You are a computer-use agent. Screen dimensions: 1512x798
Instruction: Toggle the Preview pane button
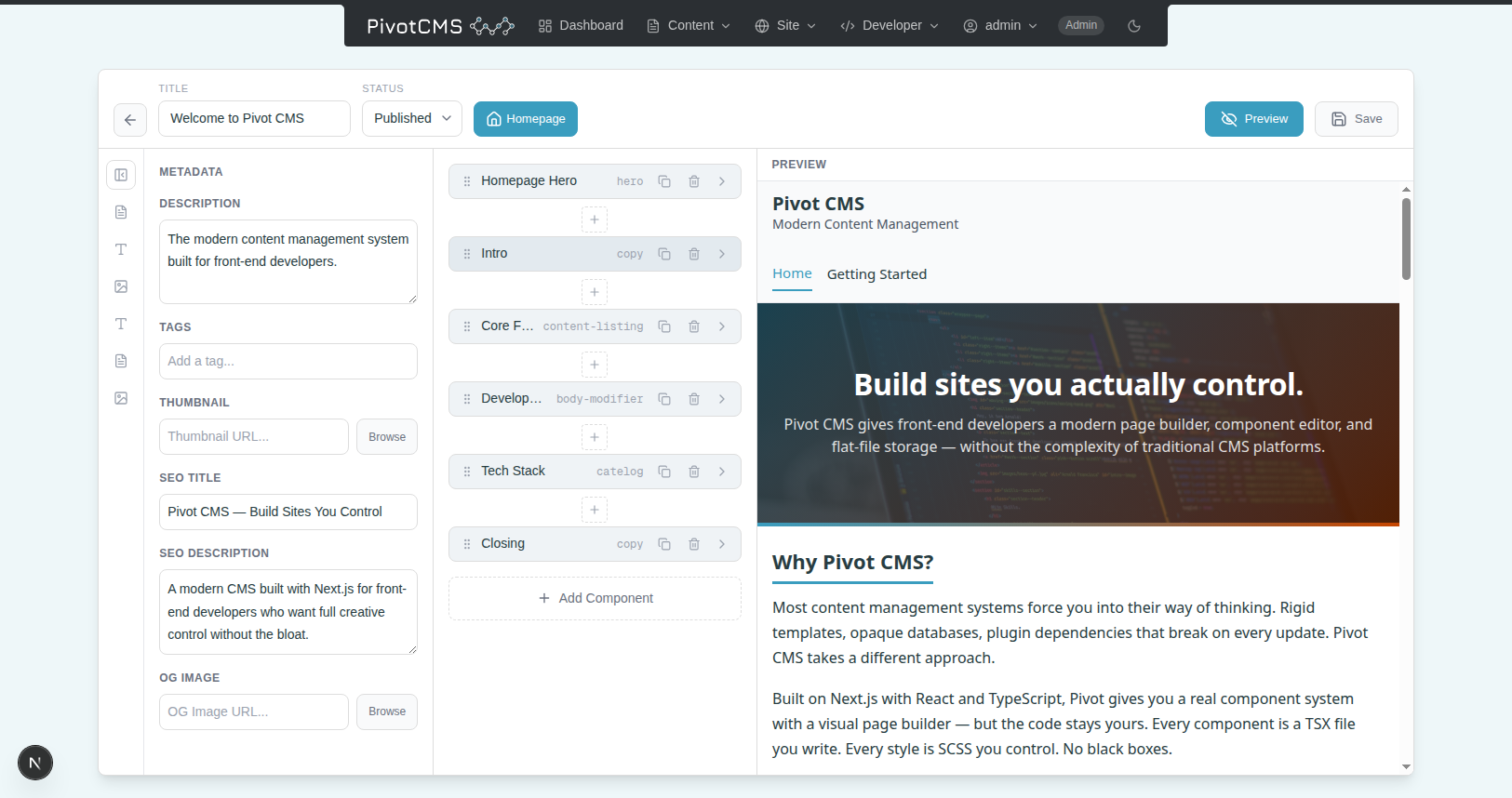click(x=1254, y=119)
